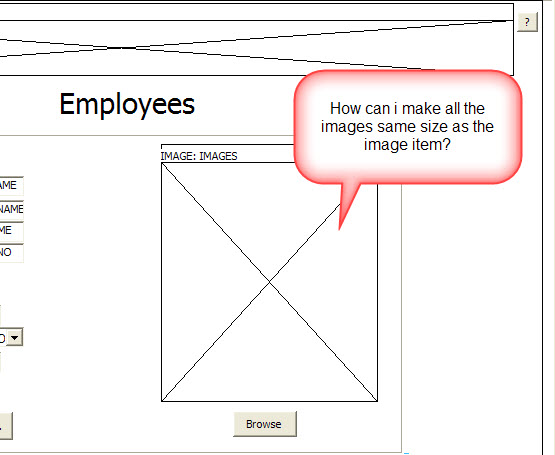Click the small blue marker at frame bottom corner
The height and width of the screenshot is (455, 555).
[x=407, y=453]
